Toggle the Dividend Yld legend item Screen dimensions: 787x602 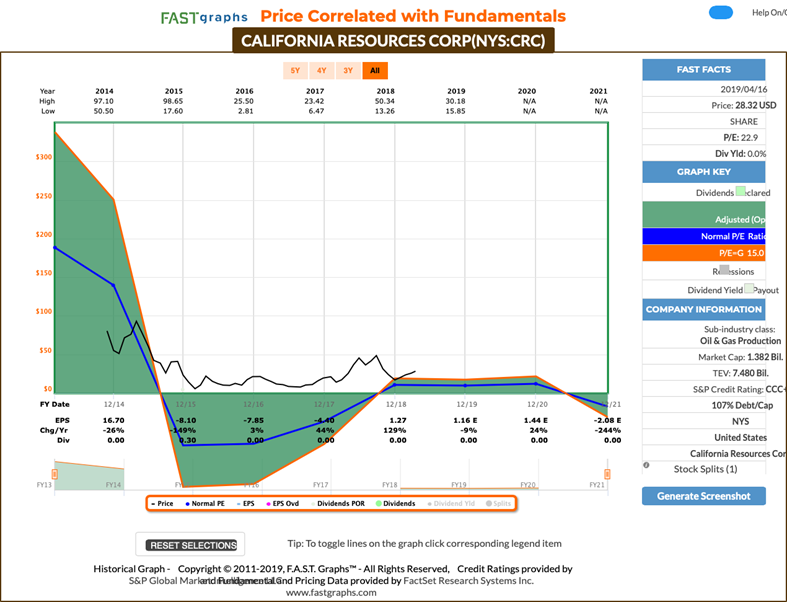(x=451, y=504)
